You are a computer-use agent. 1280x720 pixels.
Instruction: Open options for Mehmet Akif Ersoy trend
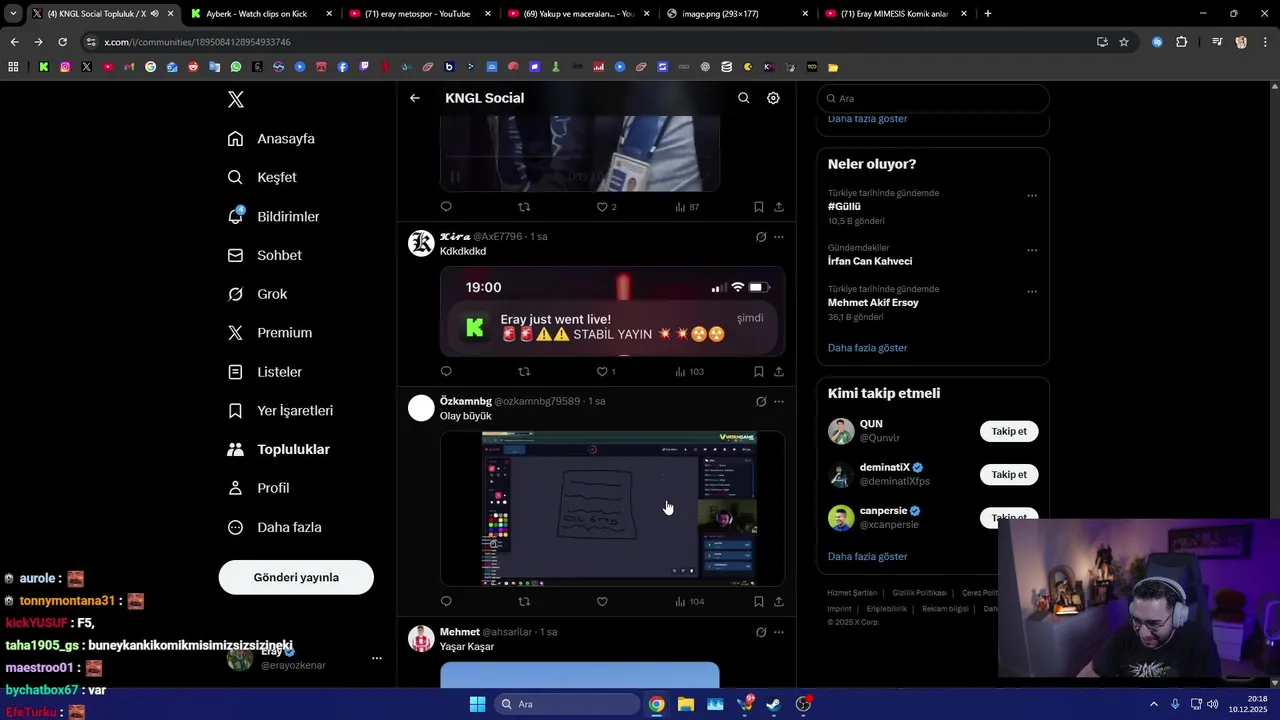click(x=1032, y=292)
